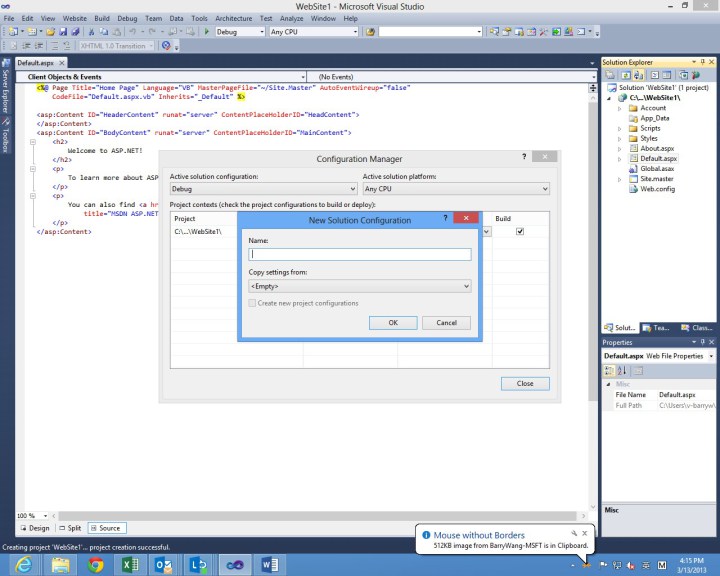Viewport: 720px width, 576px height.
Task: Expand the Account folder in Solution Explorer
Action: point(619,108)
